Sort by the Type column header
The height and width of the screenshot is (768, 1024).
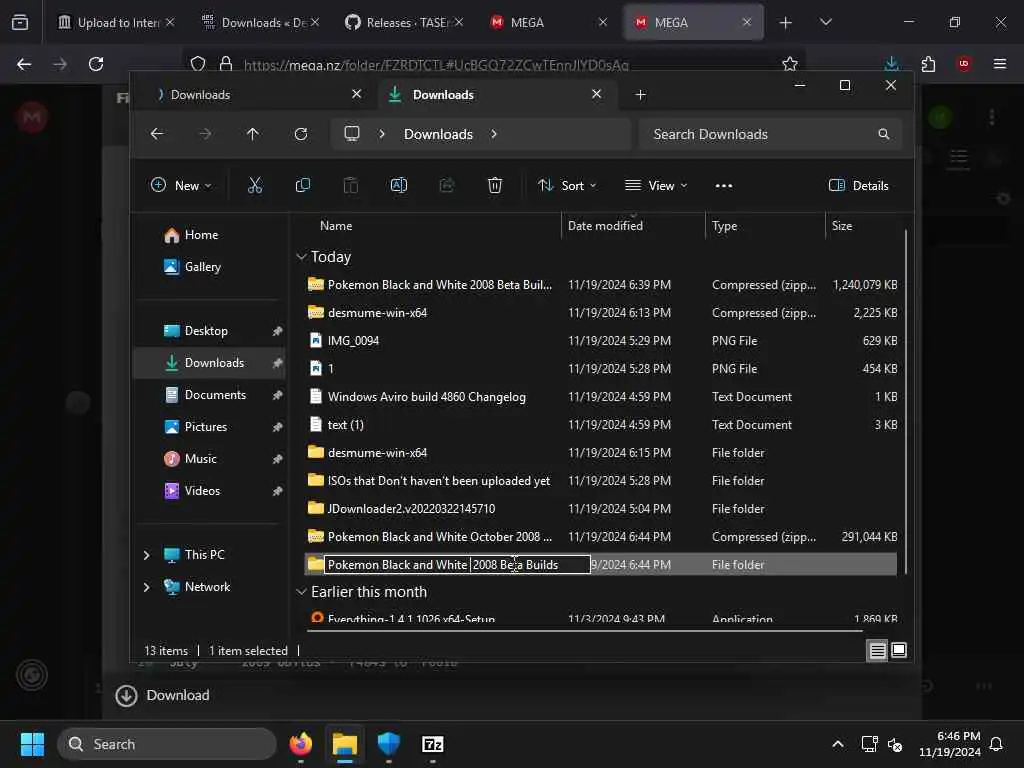(724, 226)
